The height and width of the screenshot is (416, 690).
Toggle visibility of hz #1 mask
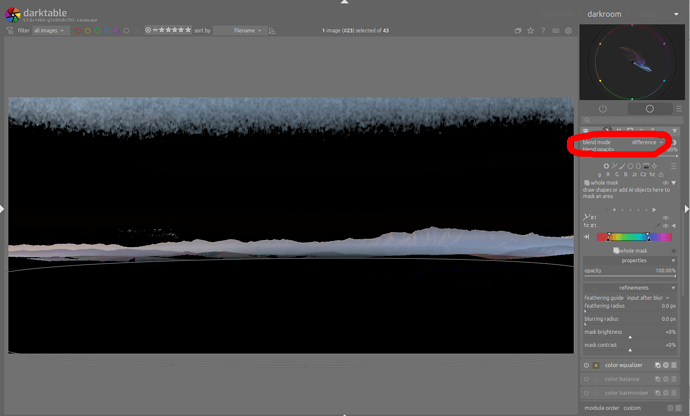coord(665,225)
